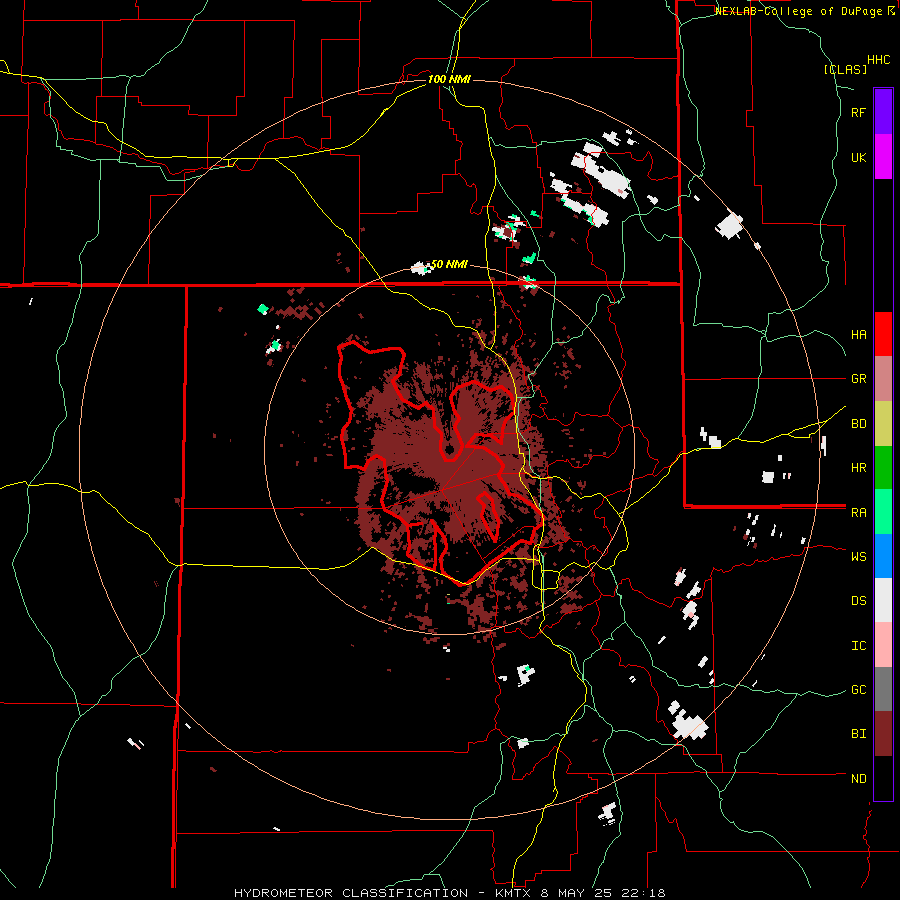The height and width of the screenshot is (900, 900).
Task: Click the BI label beside the legend
Action: [x=858, y=734]
